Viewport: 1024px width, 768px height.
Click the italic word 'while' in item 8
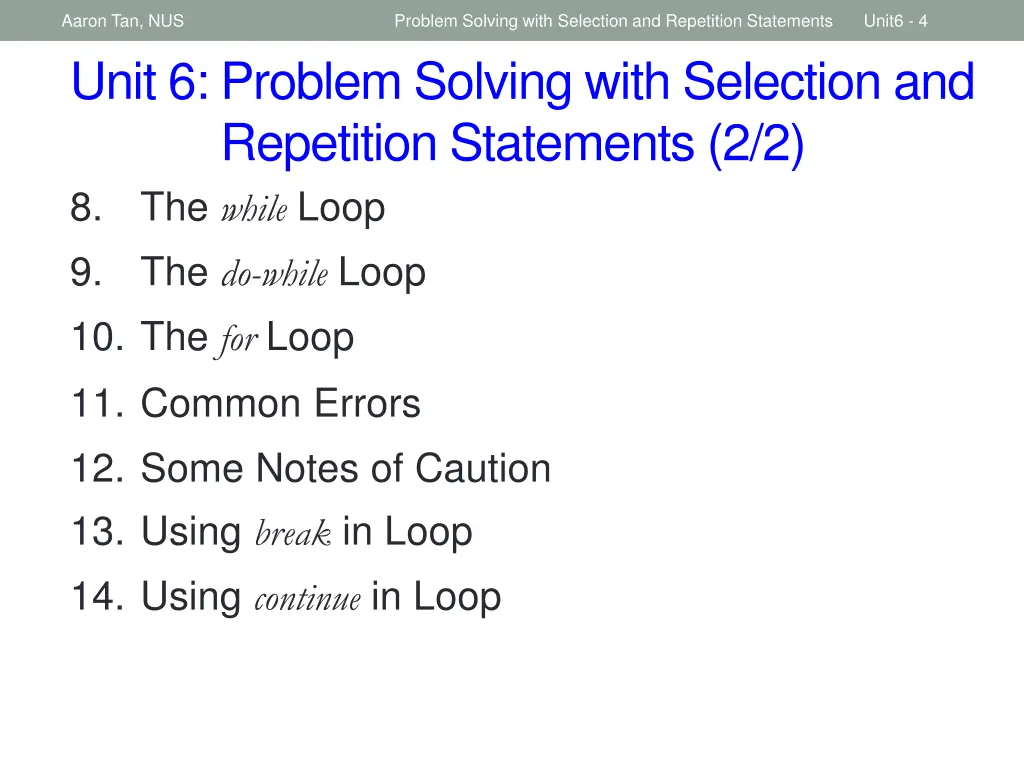[253, 210]
